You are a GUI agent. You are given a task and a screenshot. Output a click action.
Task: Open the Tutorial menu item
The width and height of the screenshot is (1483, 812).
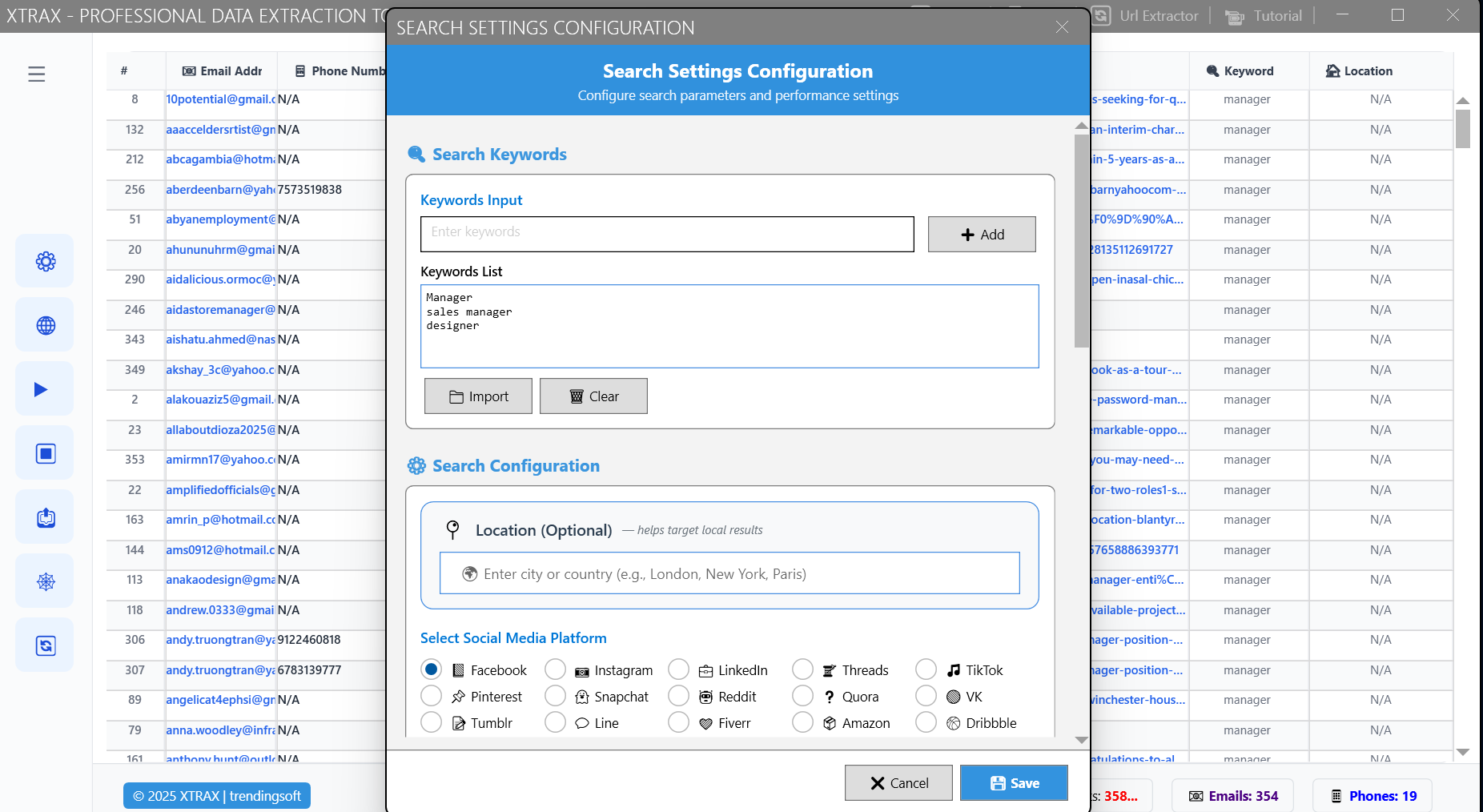pyautogui.click(x=1264, y=16)
